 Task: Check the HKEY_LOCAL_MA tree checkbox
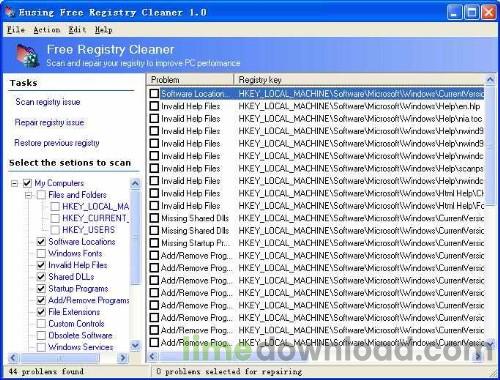point(55,206)
